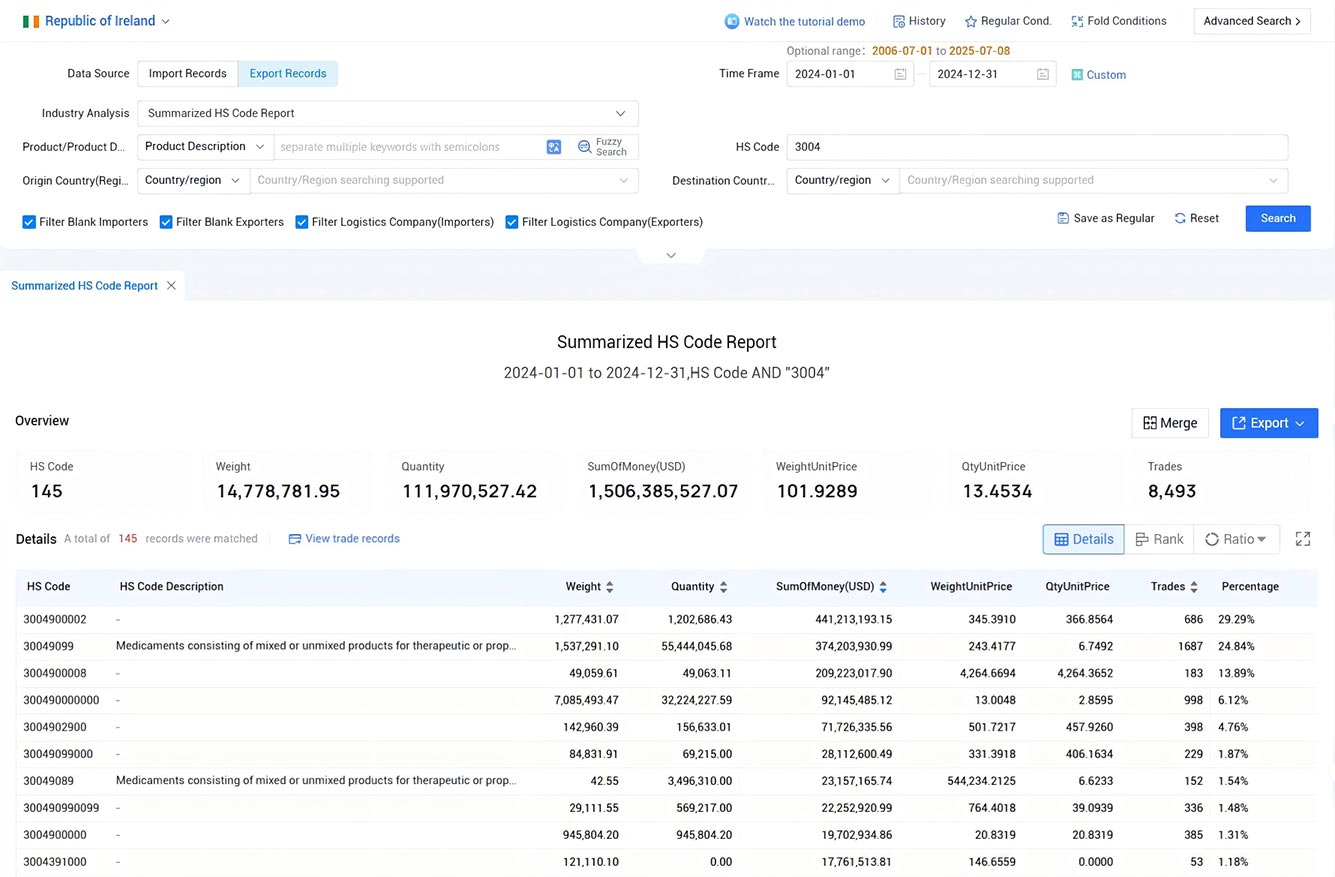Open Regular Cond. star option
This screenshot has width=1335, height=877.
(1008, 21)
